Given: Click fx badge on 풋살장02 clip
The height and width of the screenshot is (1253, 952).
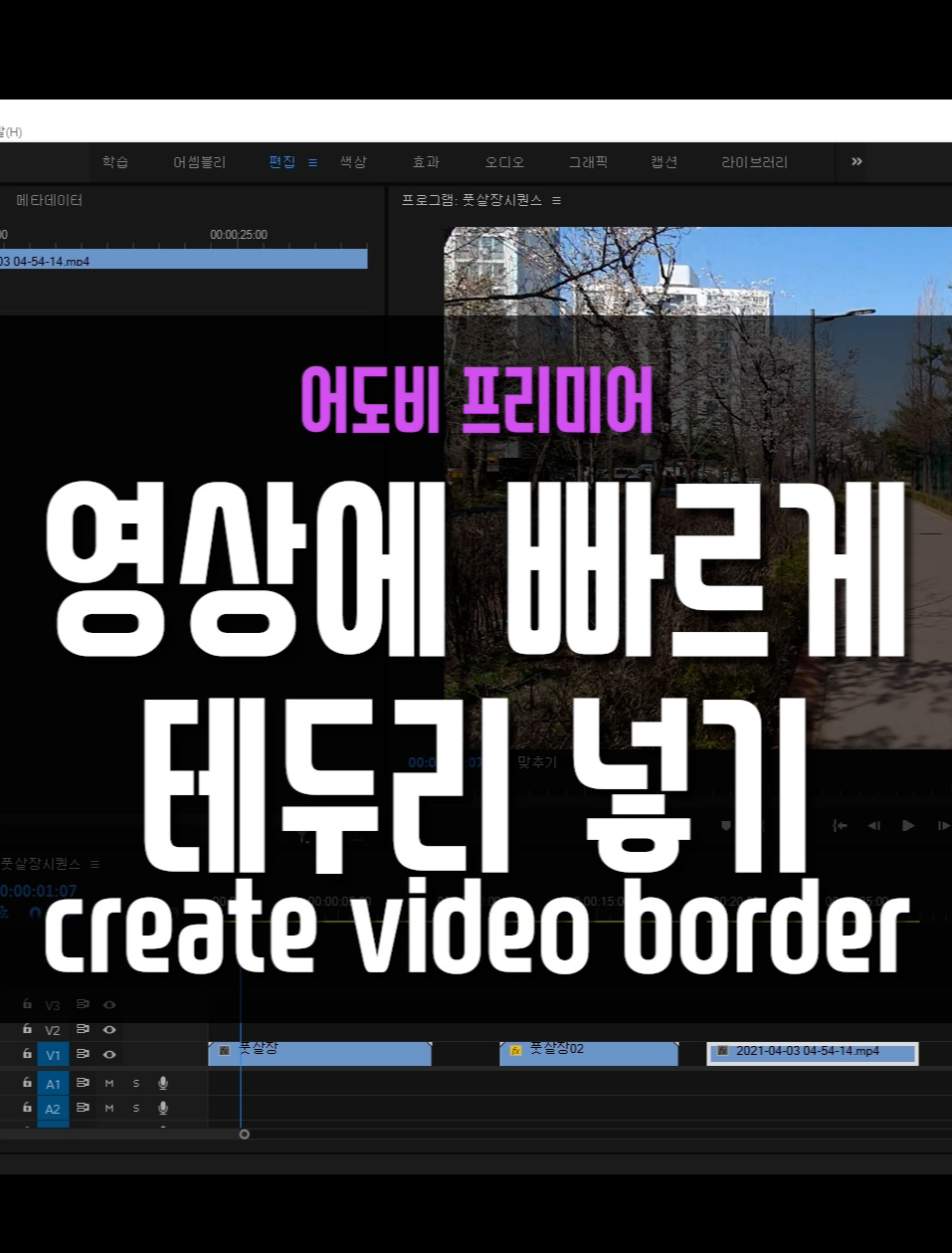Looking at the screenshot, I should (515, 1050).
